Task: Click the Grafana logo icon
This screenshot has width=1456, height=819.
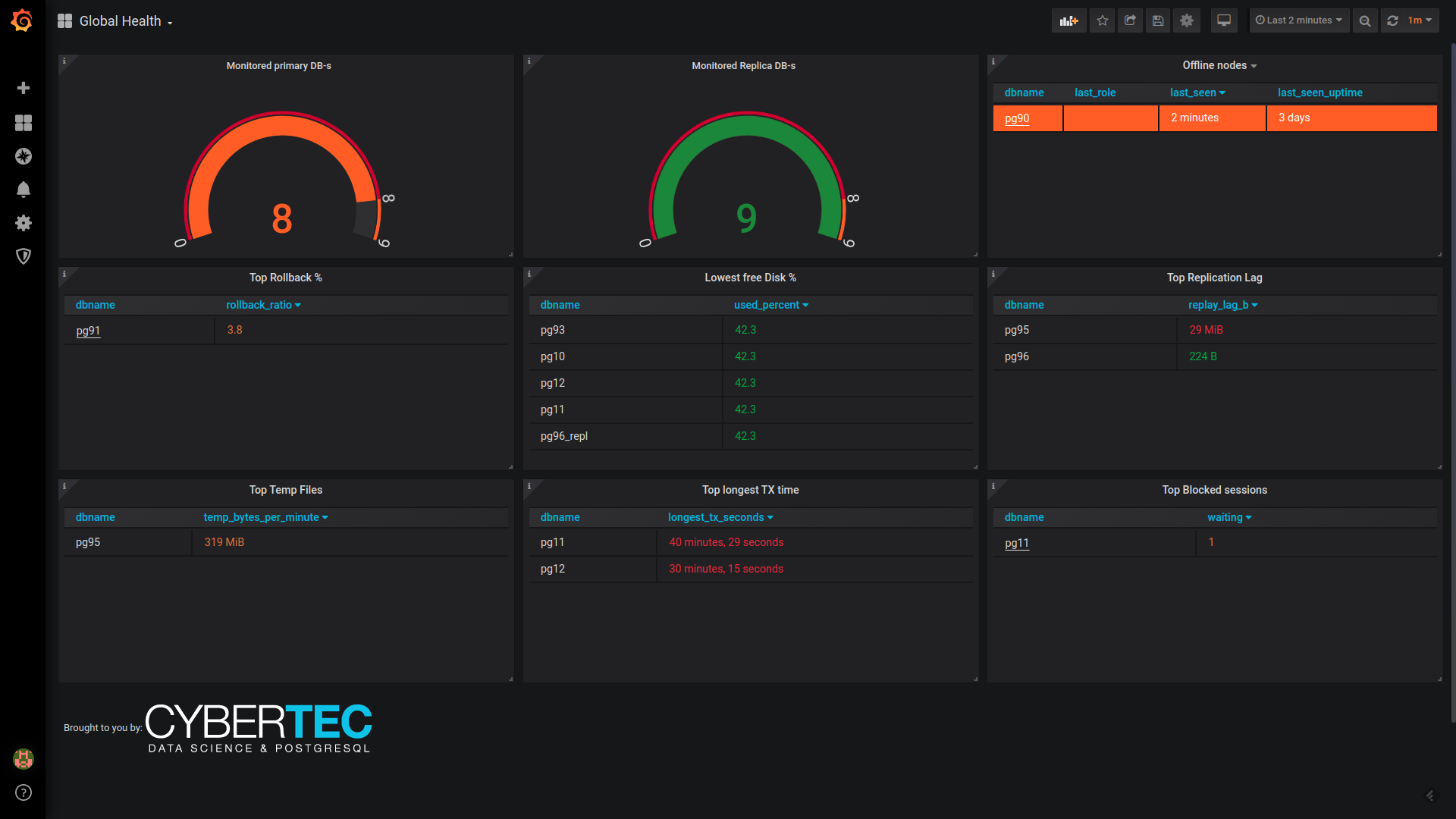Action: pos(22,20)
